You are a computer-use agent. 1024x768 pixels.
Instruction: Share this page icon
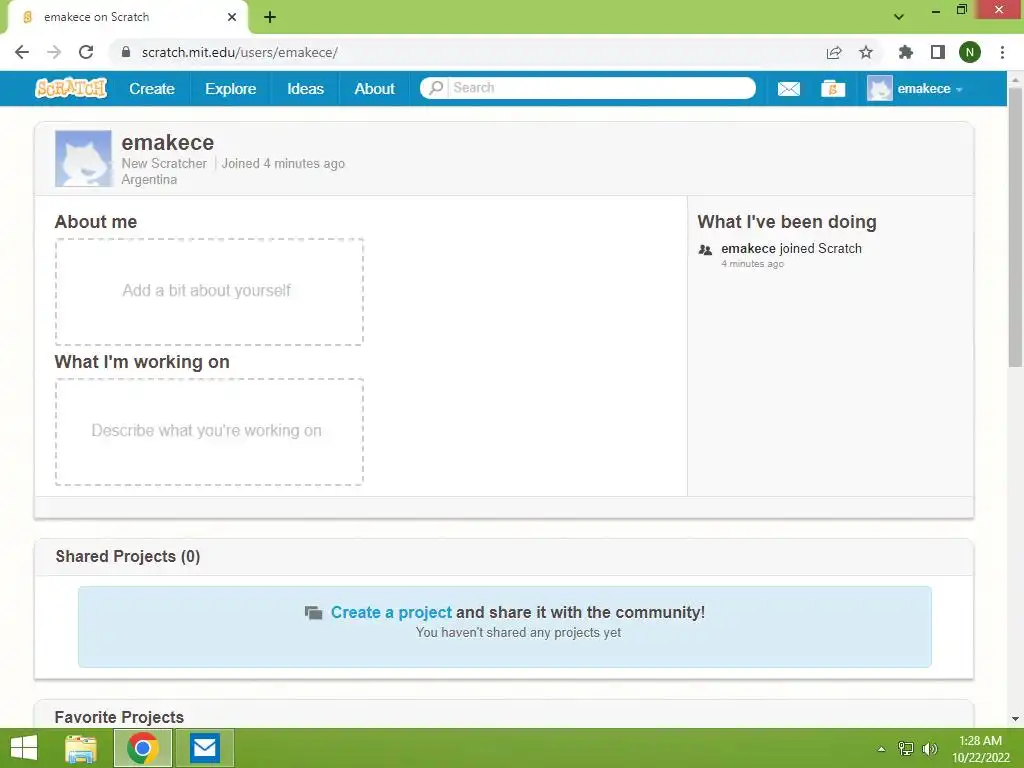pos(833,52)
